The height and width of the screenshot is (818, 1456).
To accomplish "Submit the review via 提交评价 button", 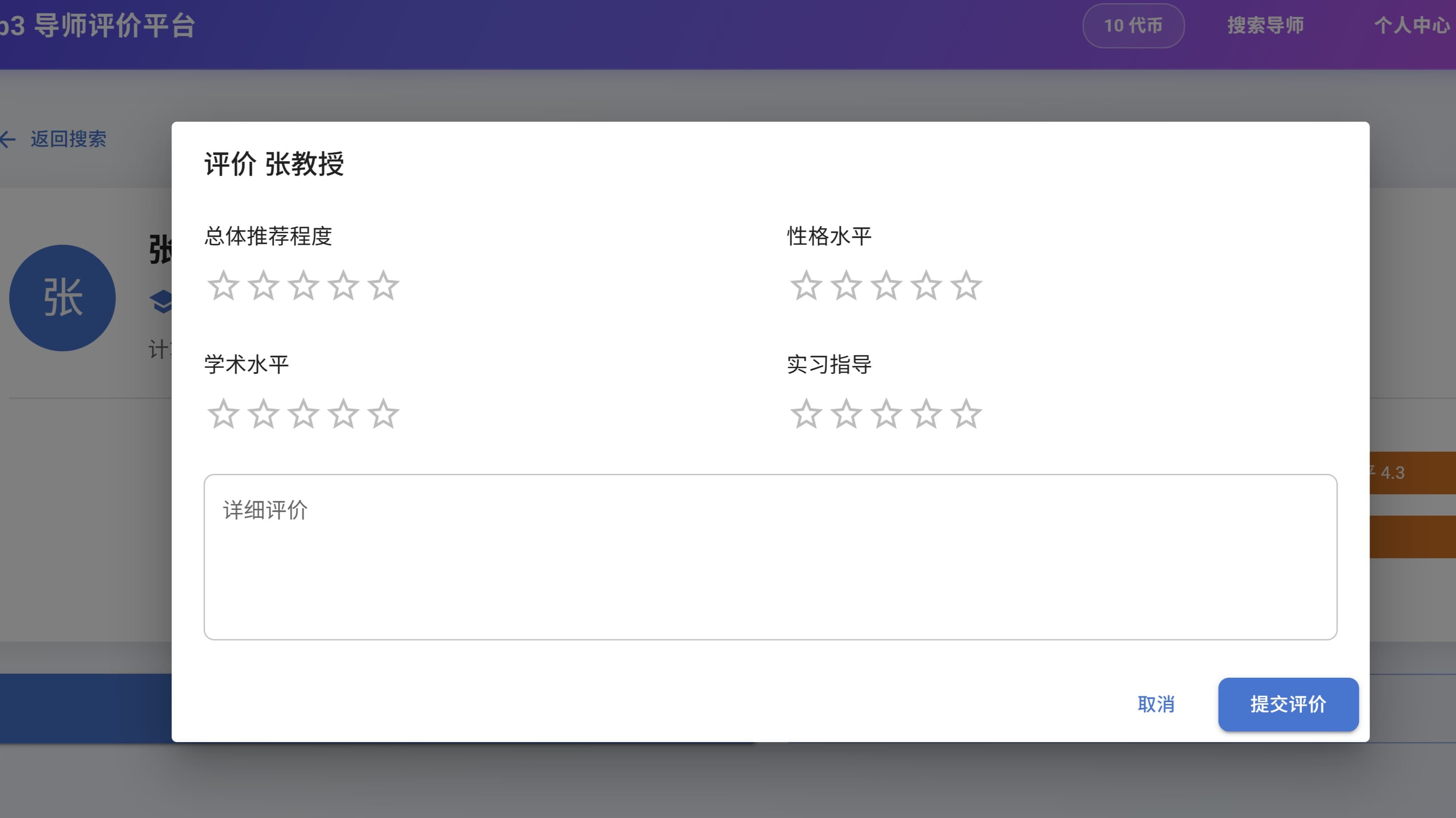I will (1289, 704).
